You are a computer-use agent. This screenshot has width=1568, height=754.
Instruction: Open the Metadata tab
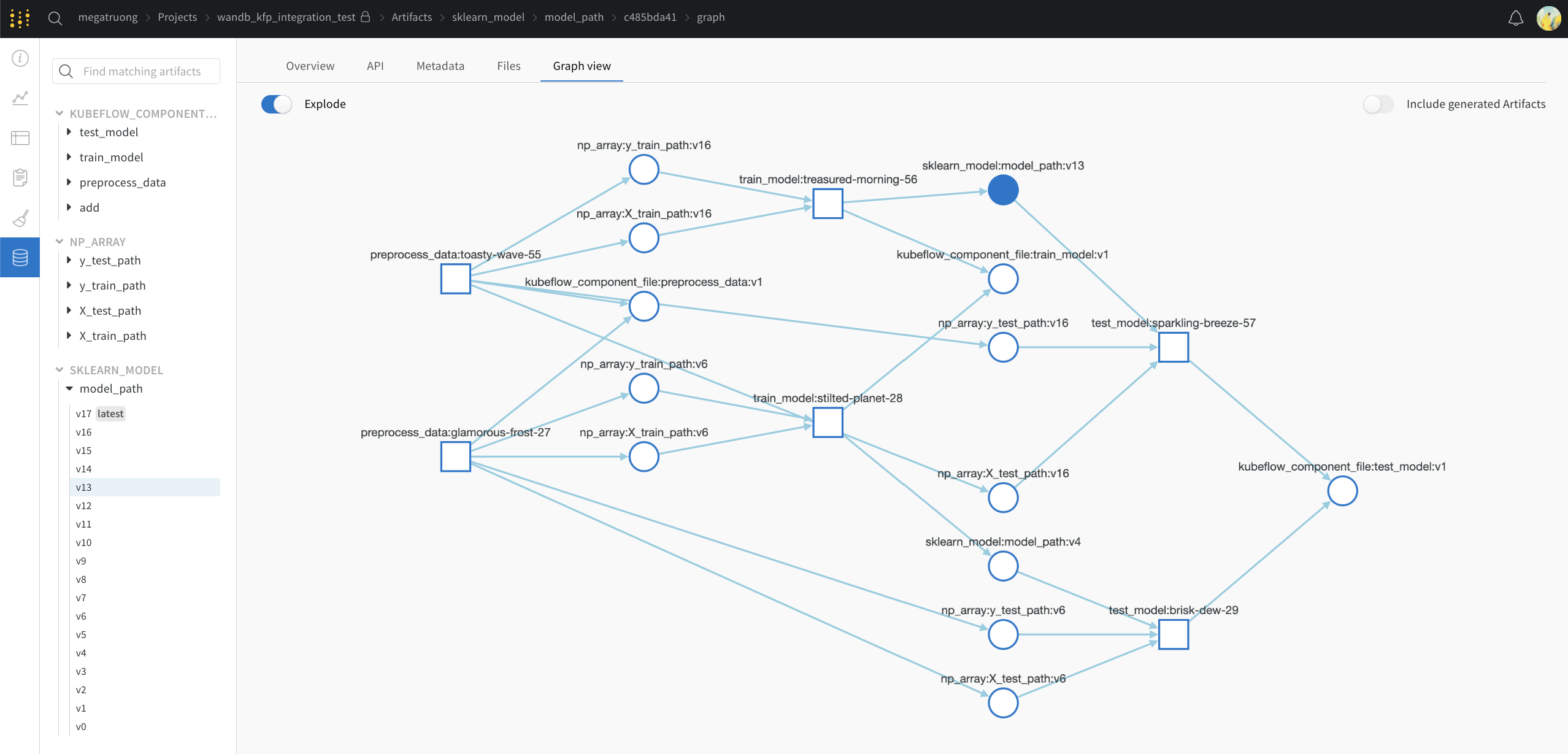pos(440,66)
